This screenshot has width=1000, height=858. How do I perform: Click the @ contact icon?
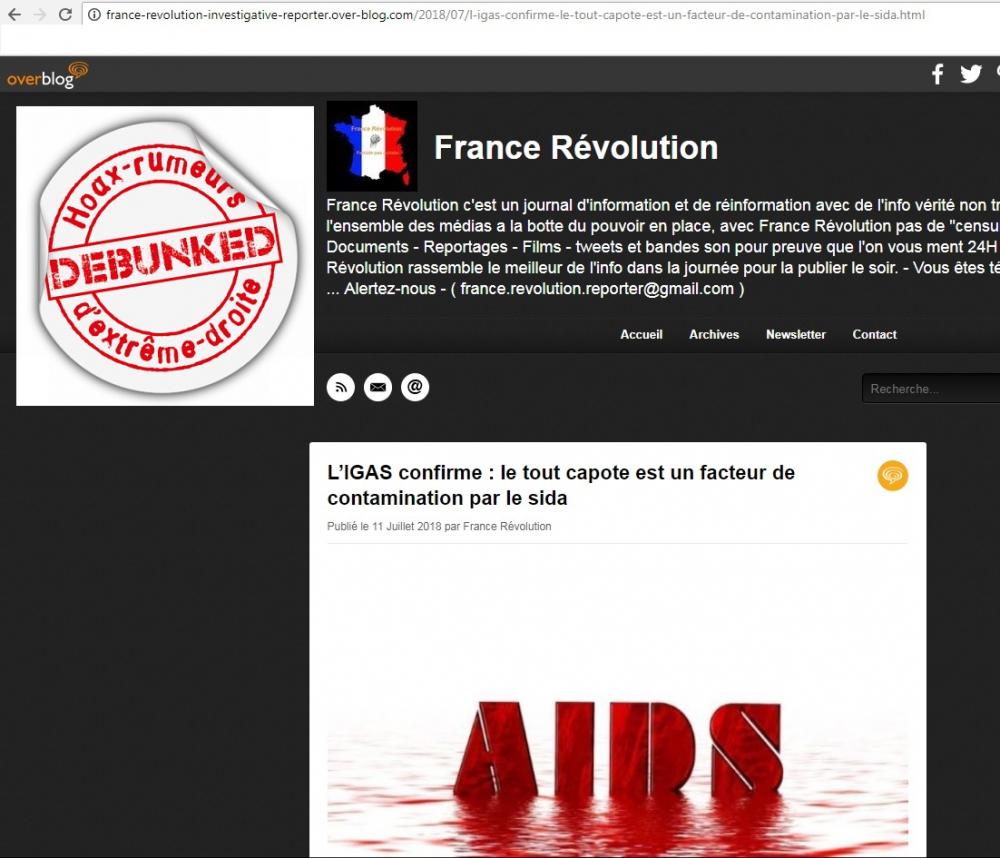(x=415, y=387)
